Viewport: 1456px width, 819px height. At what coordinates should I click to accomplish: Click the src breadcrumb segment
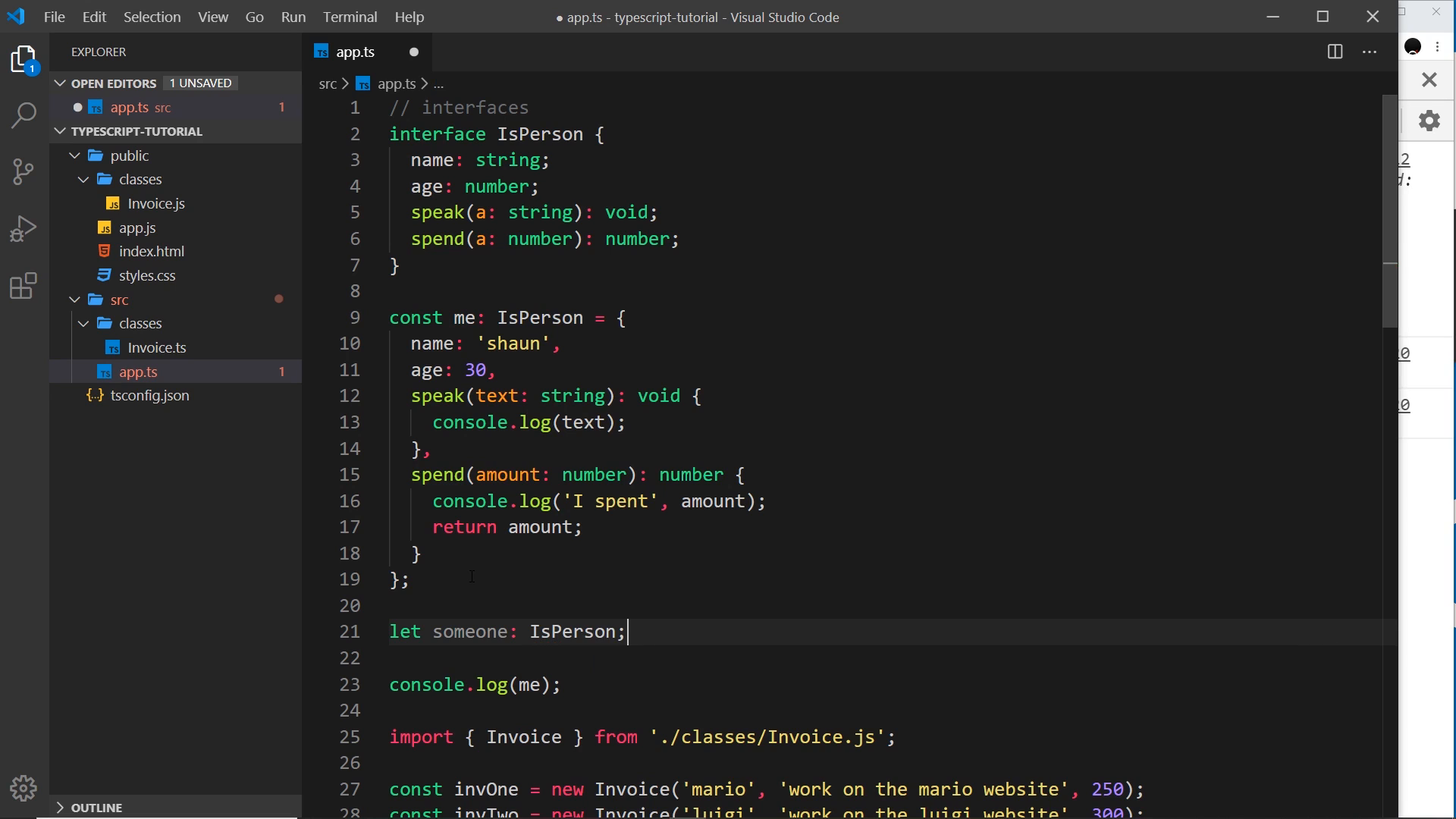[x=328, y=83]
